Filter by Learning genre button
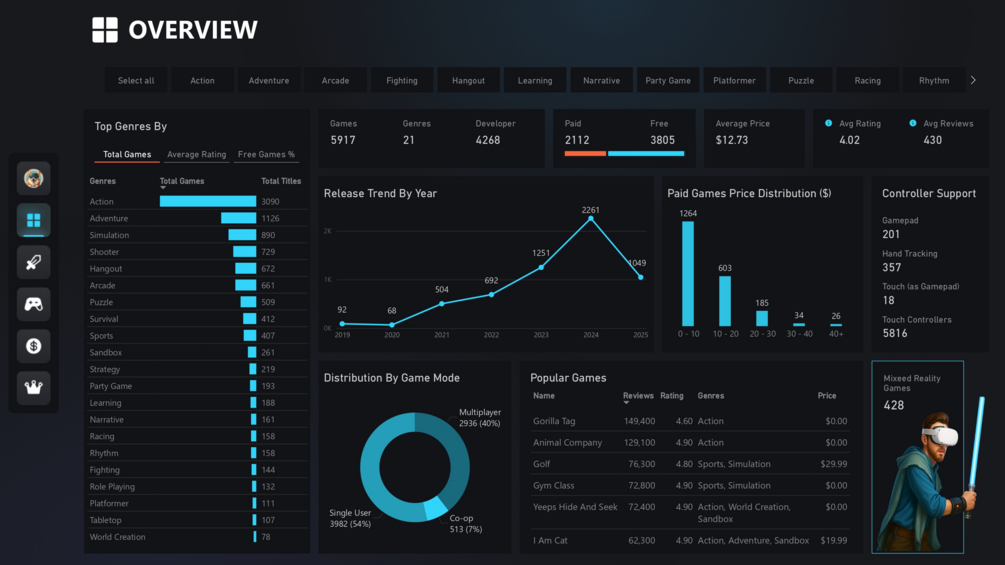 [x=535, y=81]
